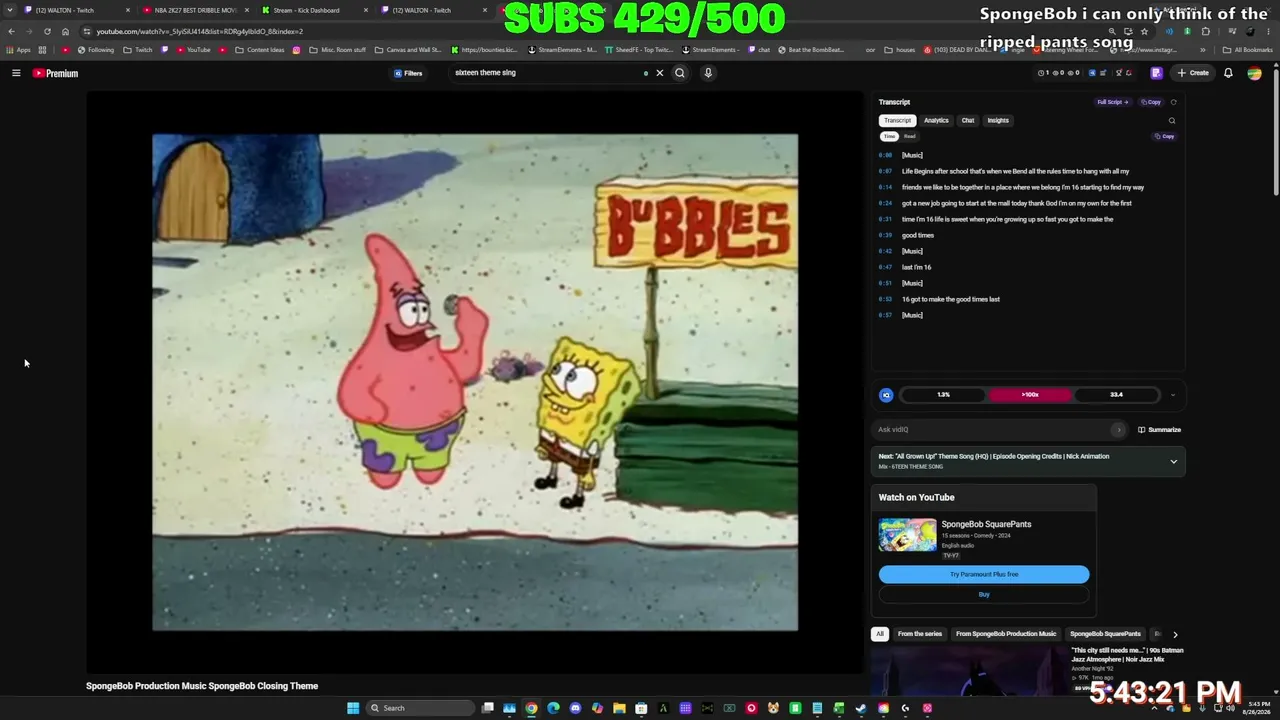Jump to transcript timestamp 0:47
Viewport: 1280px width, 720px height.
[x=885, y=267]
